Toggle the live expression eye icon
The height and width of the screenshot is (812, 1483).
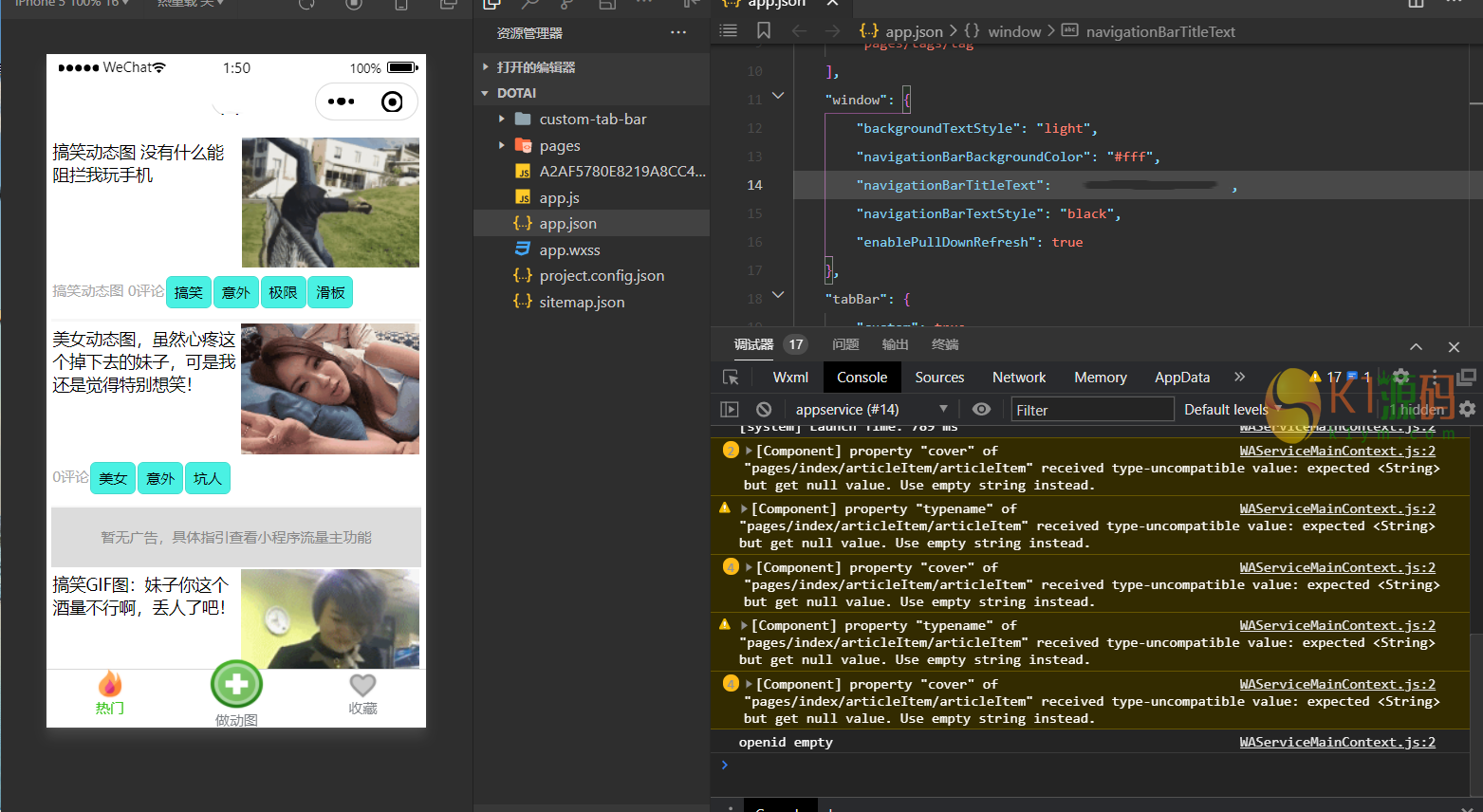[x=981, y=409]
